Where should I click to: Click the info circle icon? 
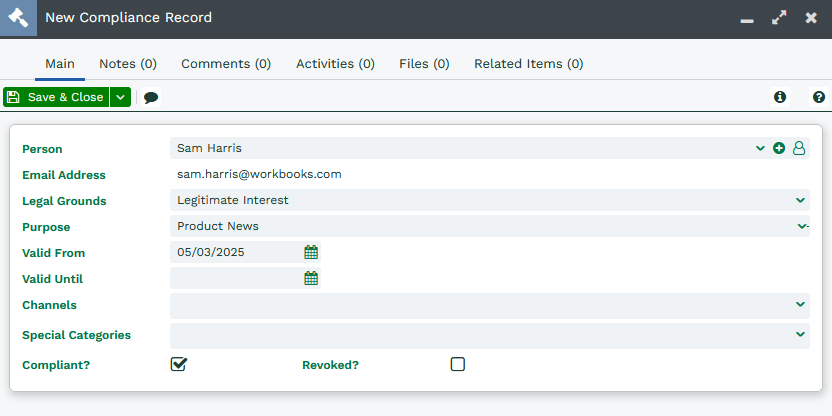point(779,97)
